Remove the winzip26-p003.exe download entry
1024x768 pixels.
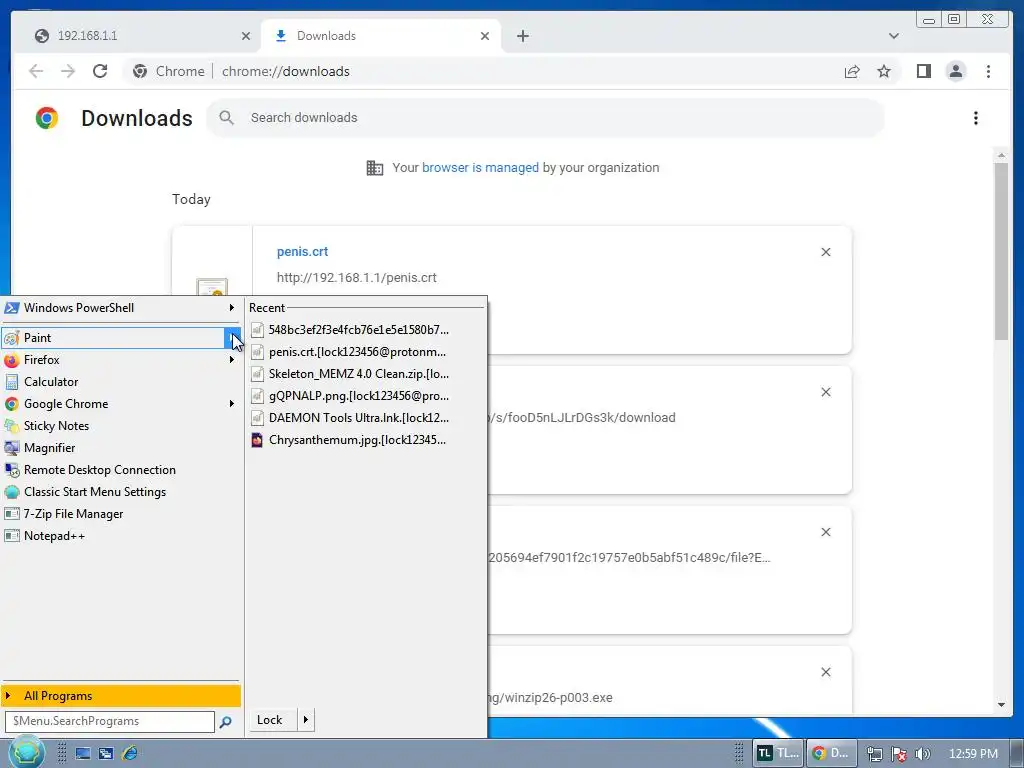[x=825, y=672]
